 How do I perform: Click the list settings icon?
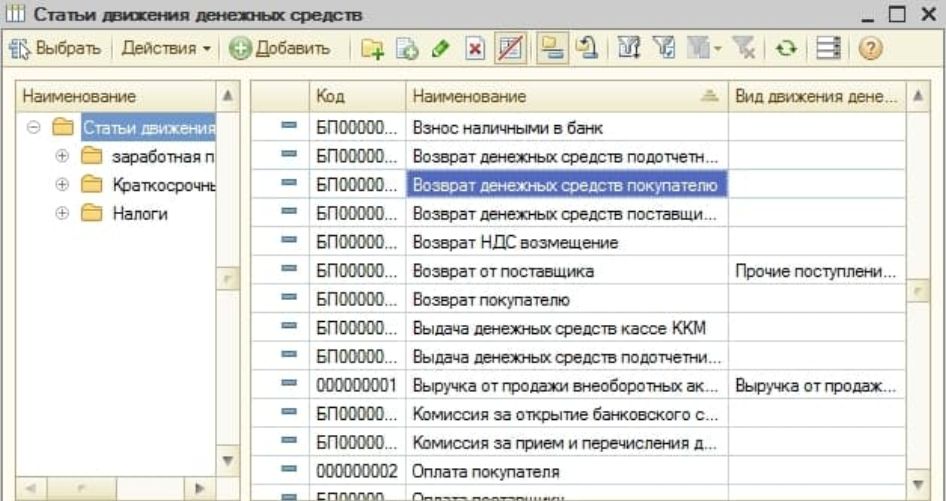pos(828,49)
